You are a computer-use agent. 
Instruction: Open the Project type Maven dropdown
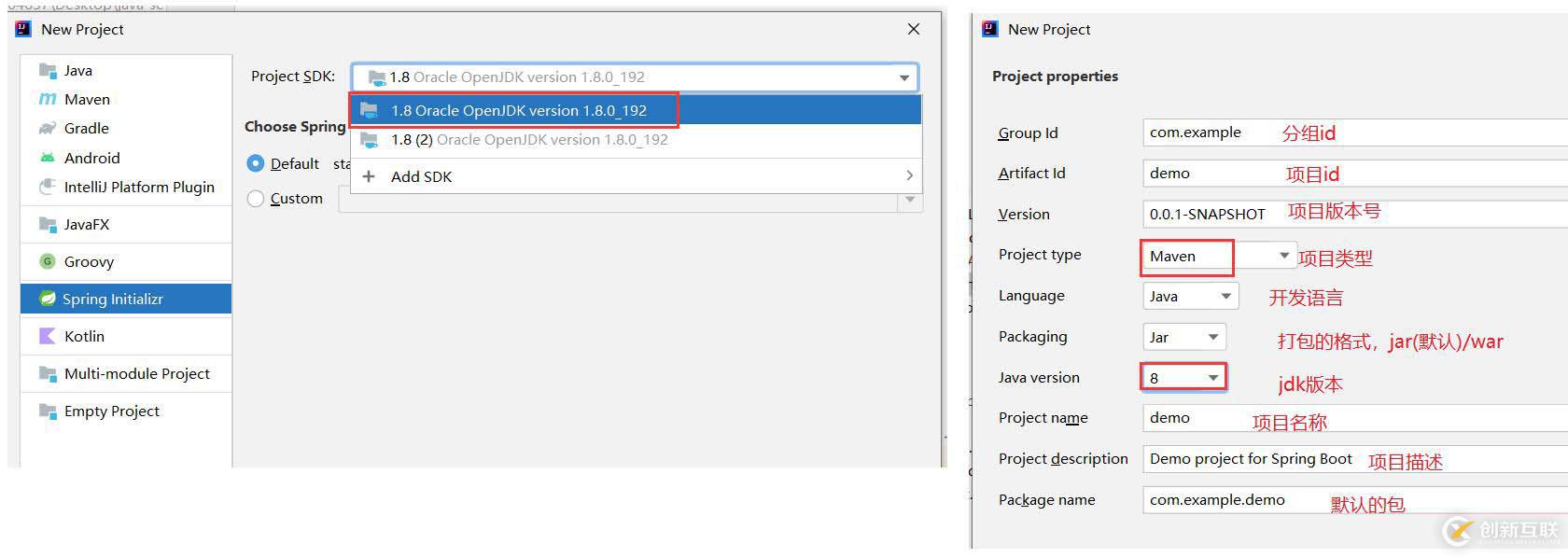pyautogui.click(x=1218, y=256)
